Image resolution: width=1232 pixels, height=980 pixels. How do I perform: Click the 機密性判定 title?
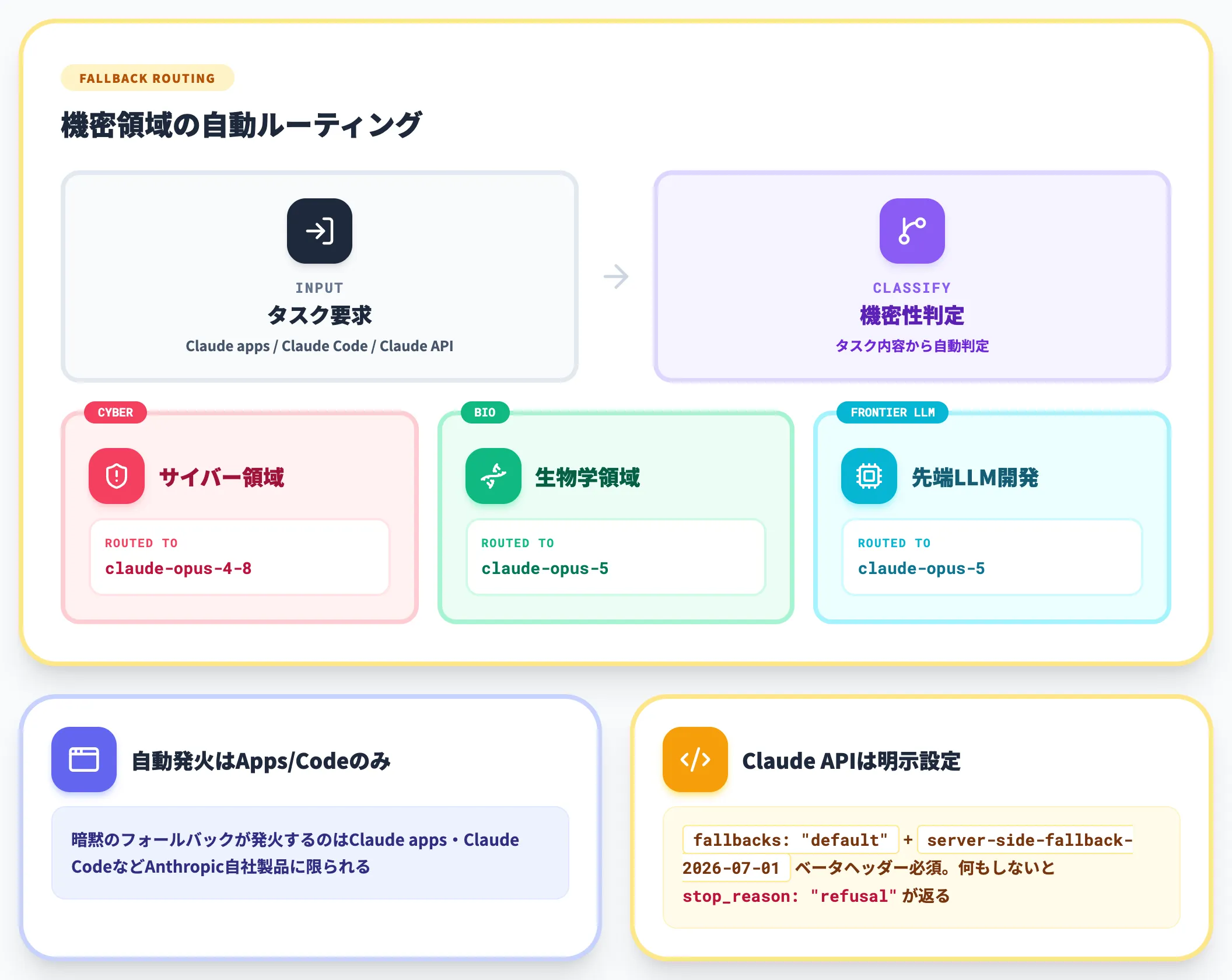(912, 316)
